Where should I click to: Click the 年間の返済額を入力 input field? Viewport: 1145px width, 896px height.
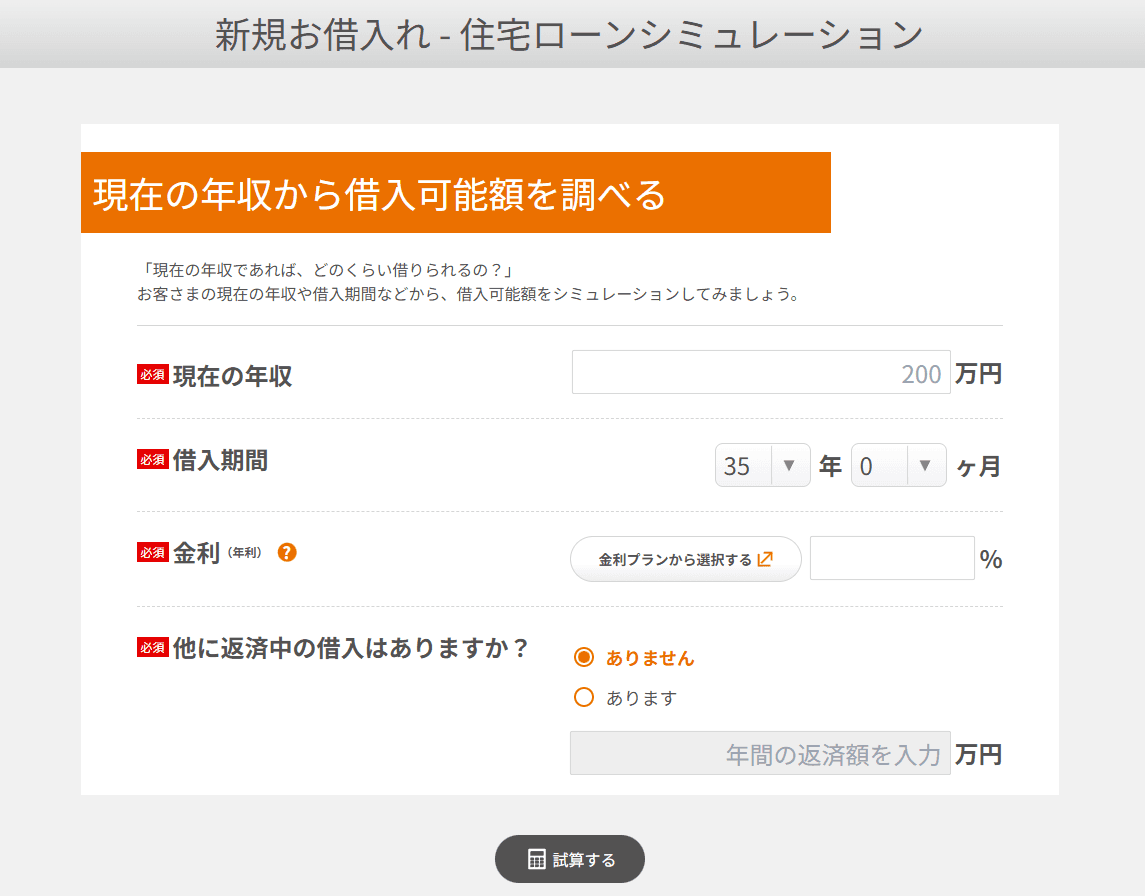(x=760, y=753)
